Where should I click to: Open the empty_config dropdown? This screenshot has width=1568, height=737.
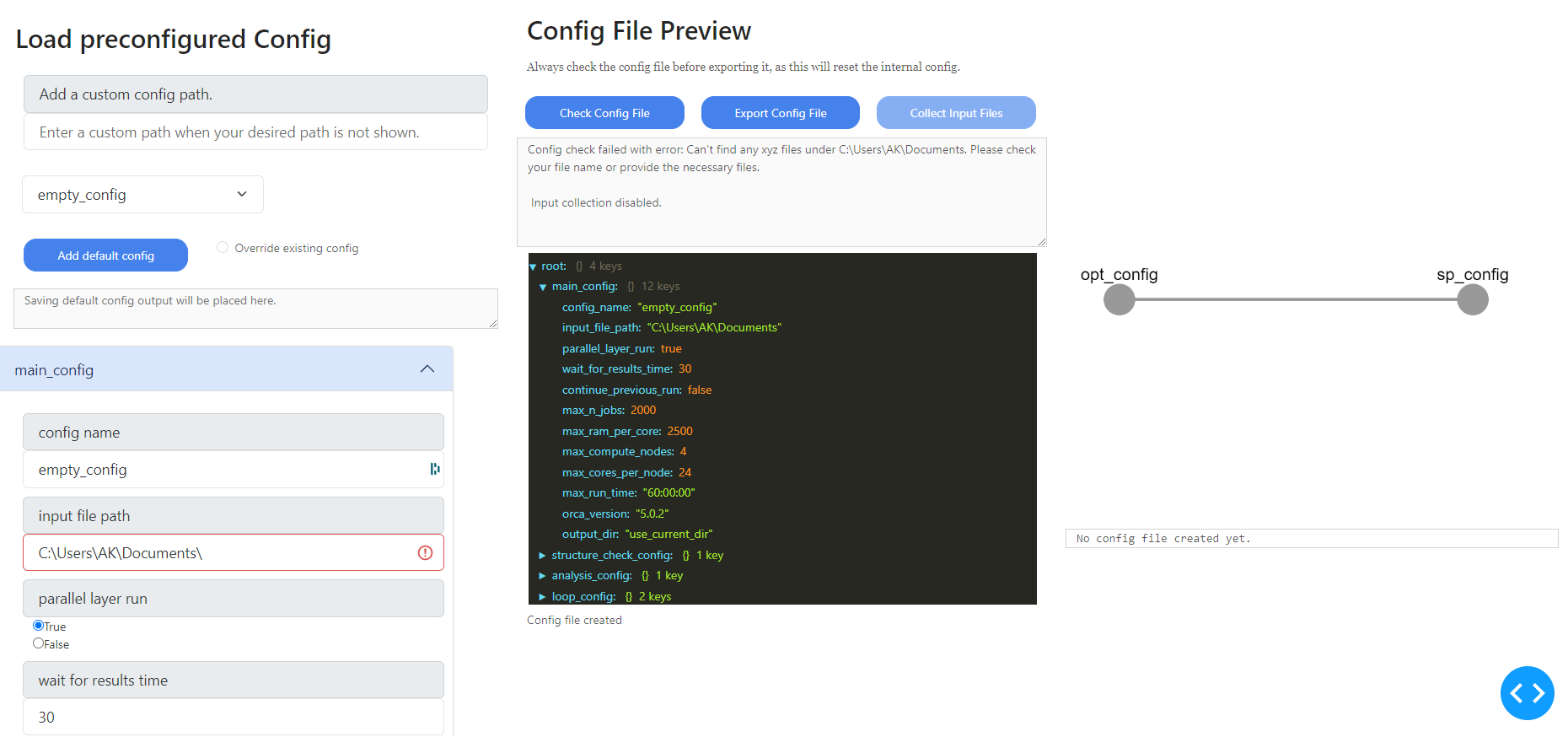[x=142, y=195]
